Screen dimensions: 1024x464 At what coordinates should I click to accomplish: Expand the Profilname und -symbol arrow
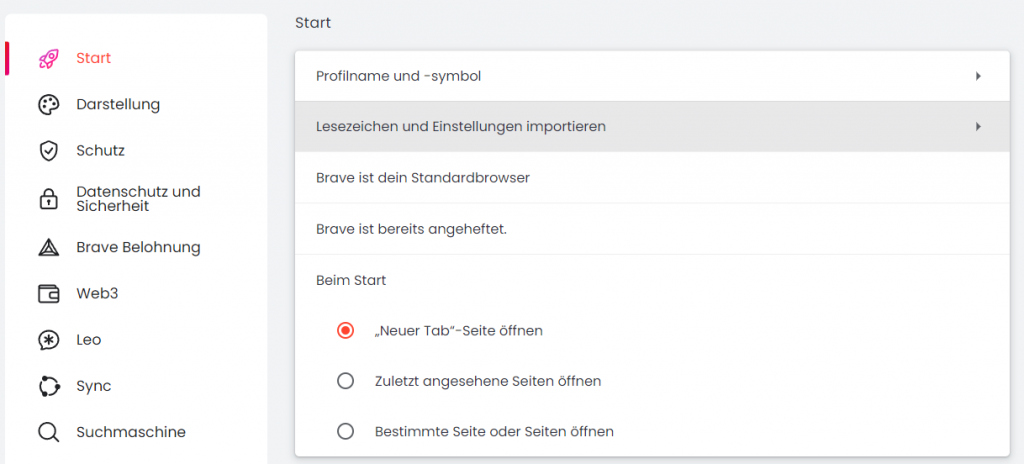point(978,76)
